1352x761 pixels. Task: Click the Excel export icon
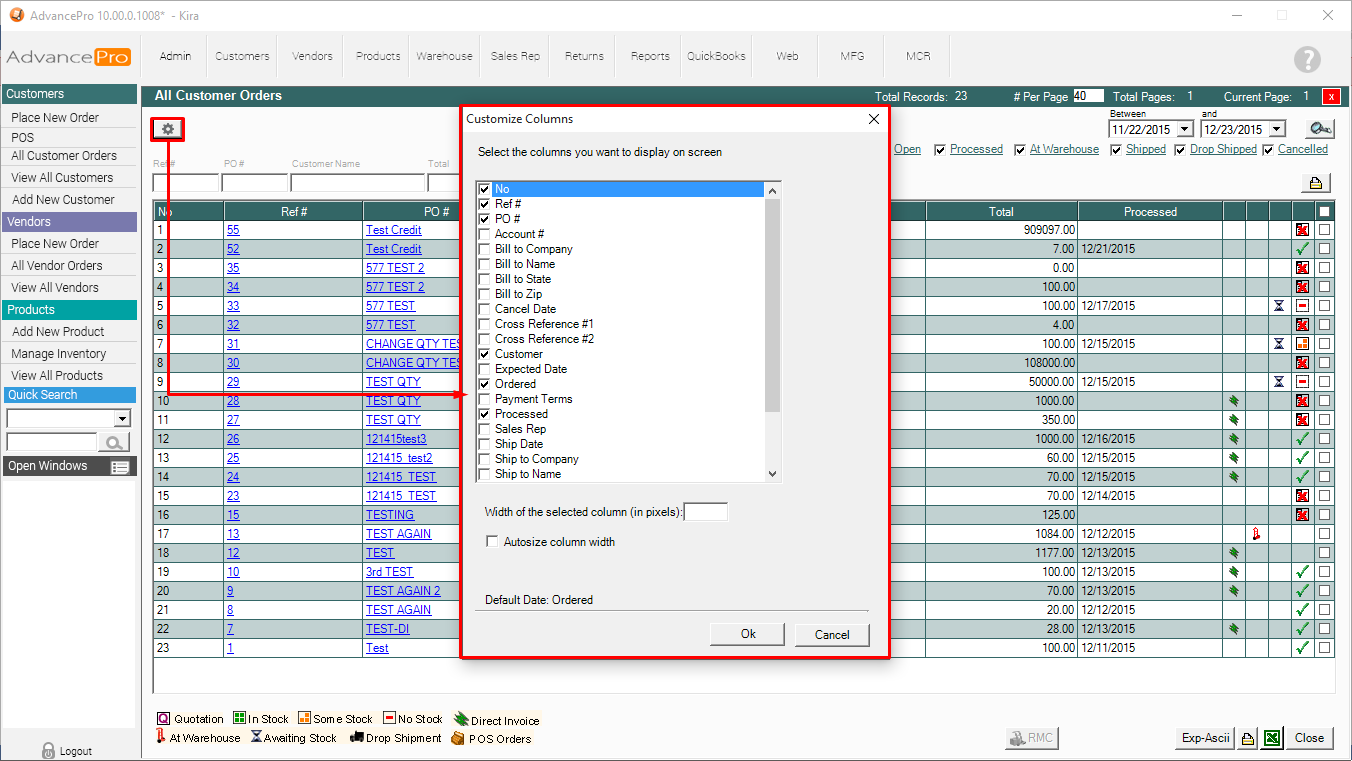click(x=1272, y=738)
